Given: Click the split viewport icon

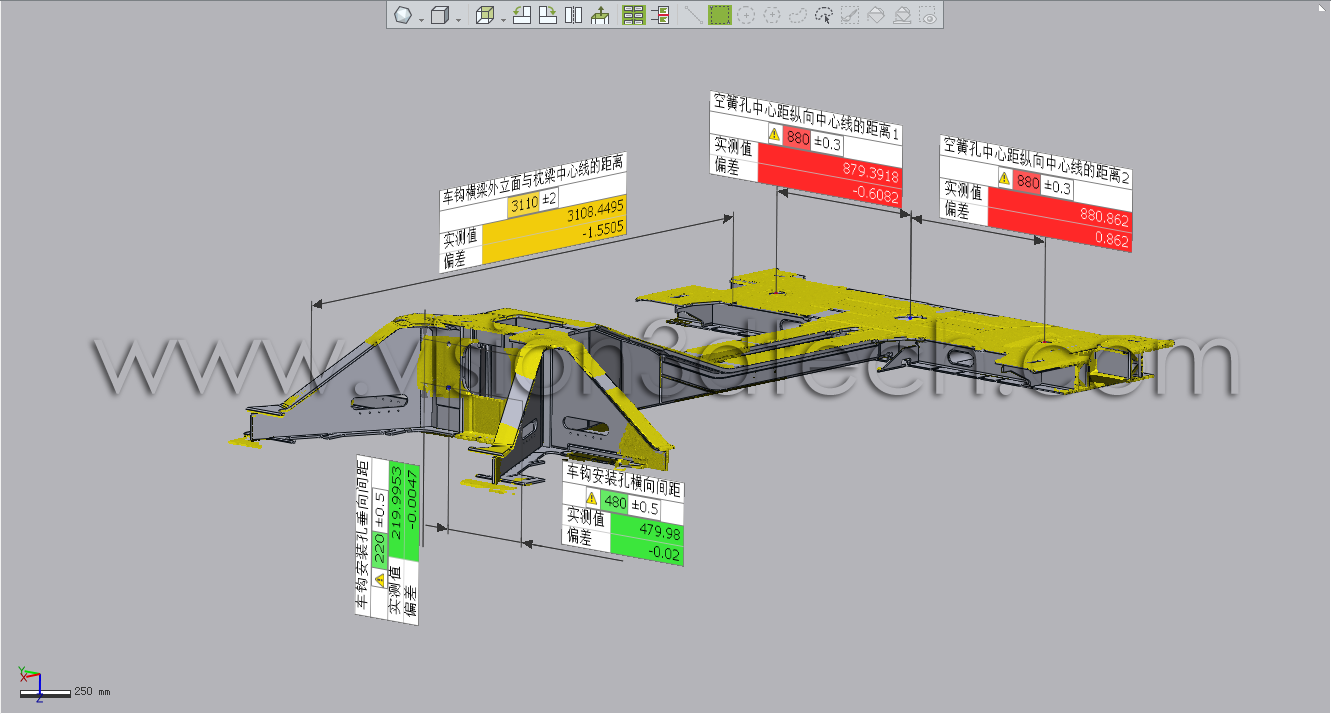Looking at the screenshot, I should [573, 16].
